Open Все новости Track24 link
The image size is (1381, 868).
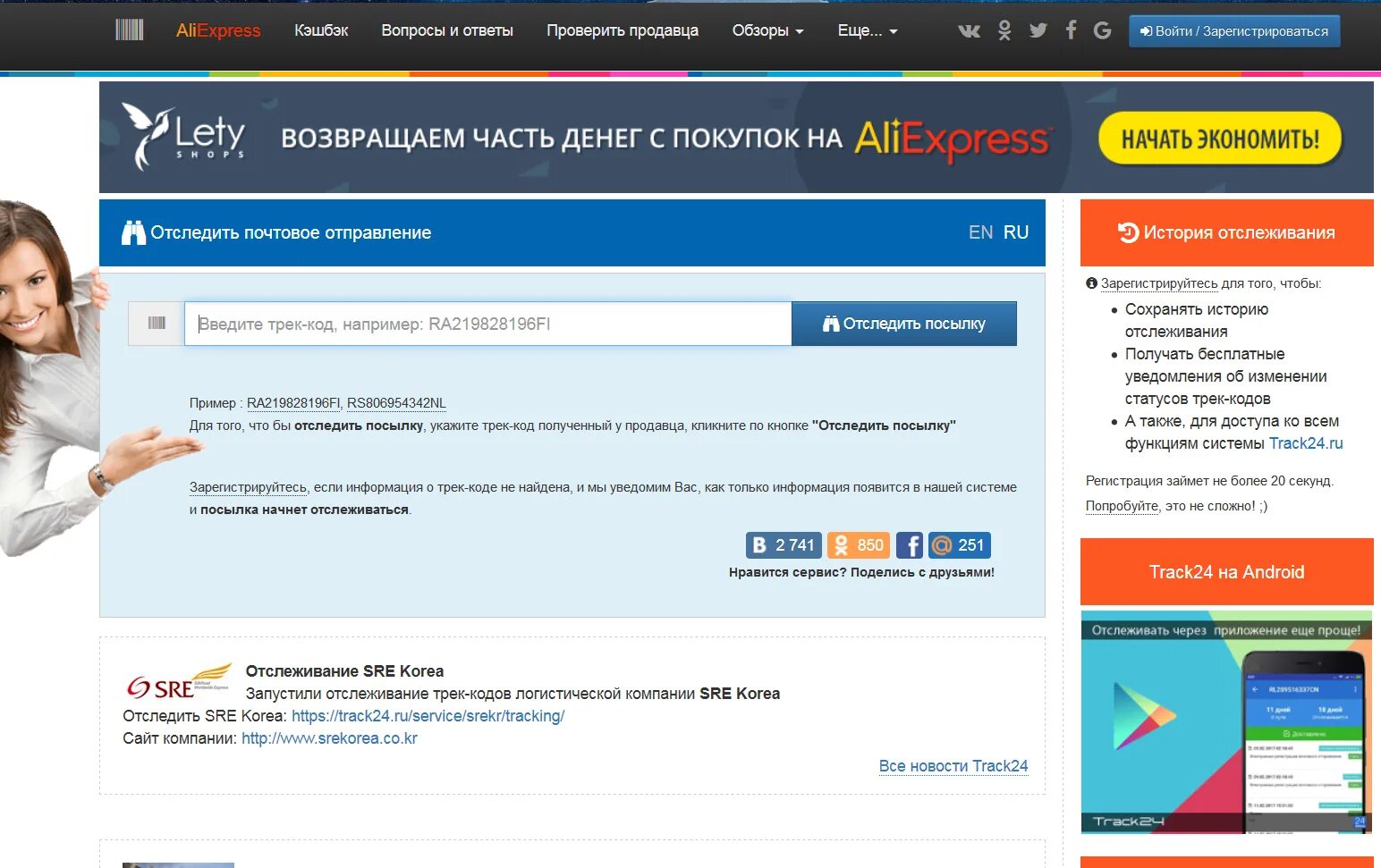(x=953, y=766)
